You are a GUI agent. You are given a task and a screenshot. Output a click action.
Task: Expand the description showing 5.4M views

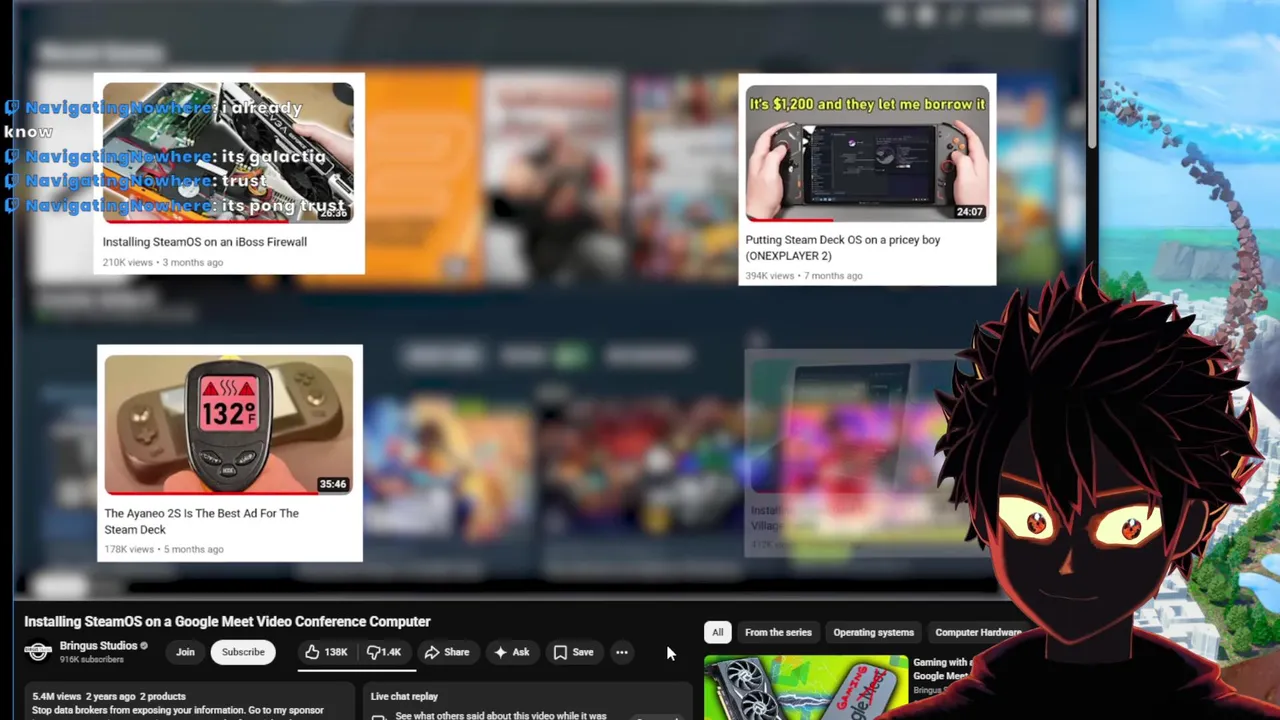coord(188,703)
